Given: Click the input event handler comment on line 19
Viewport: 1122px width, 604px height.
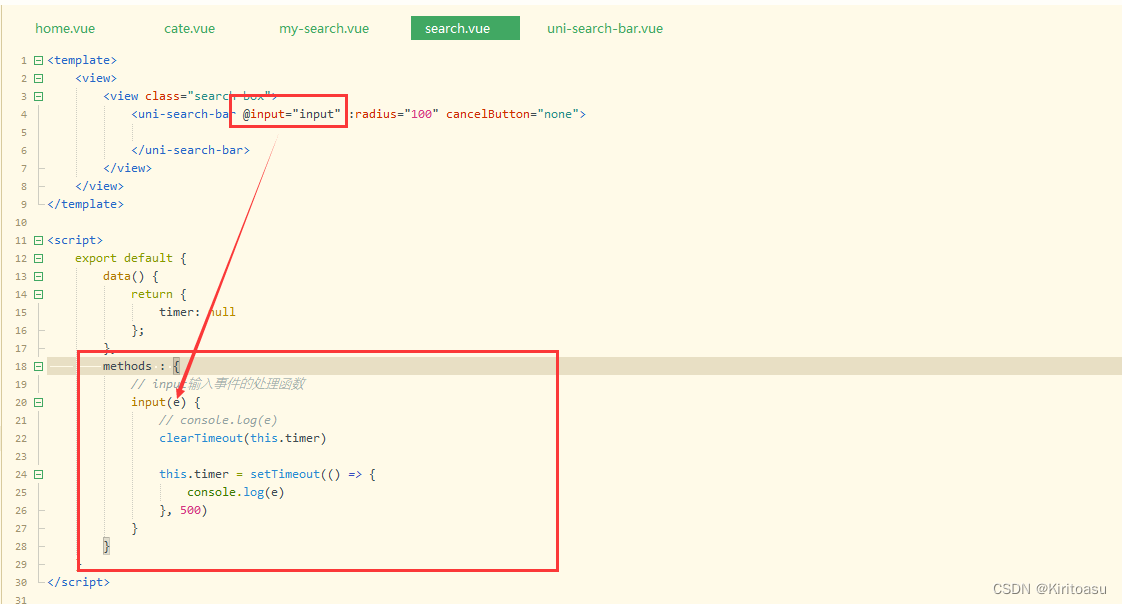Looking at the screenshot, I should coord(218,384).
